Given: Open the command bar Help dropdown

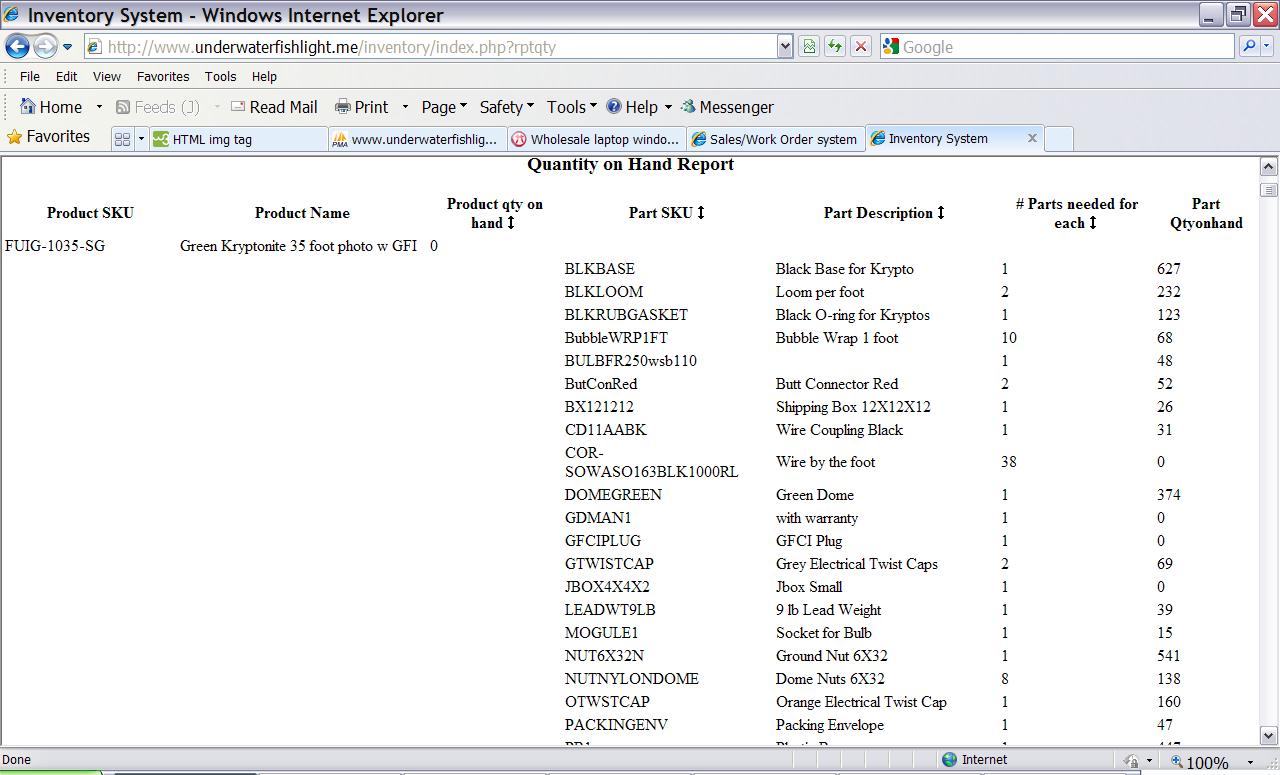Looking at the screenshot, I should 640,107.
